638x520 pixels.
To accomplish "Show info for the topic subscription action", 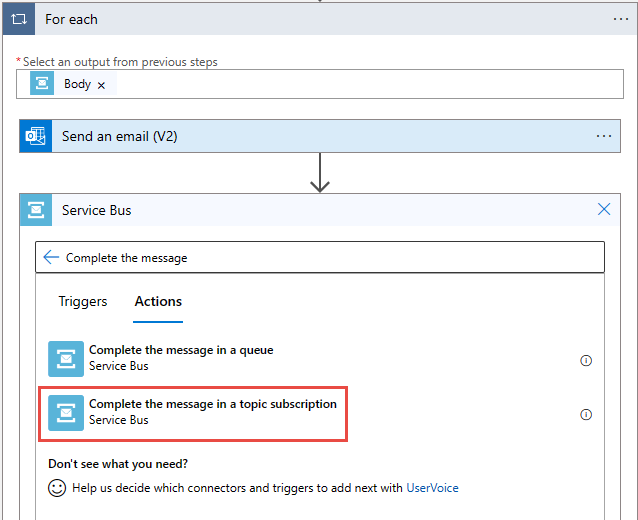I will [x=586, y=414].
